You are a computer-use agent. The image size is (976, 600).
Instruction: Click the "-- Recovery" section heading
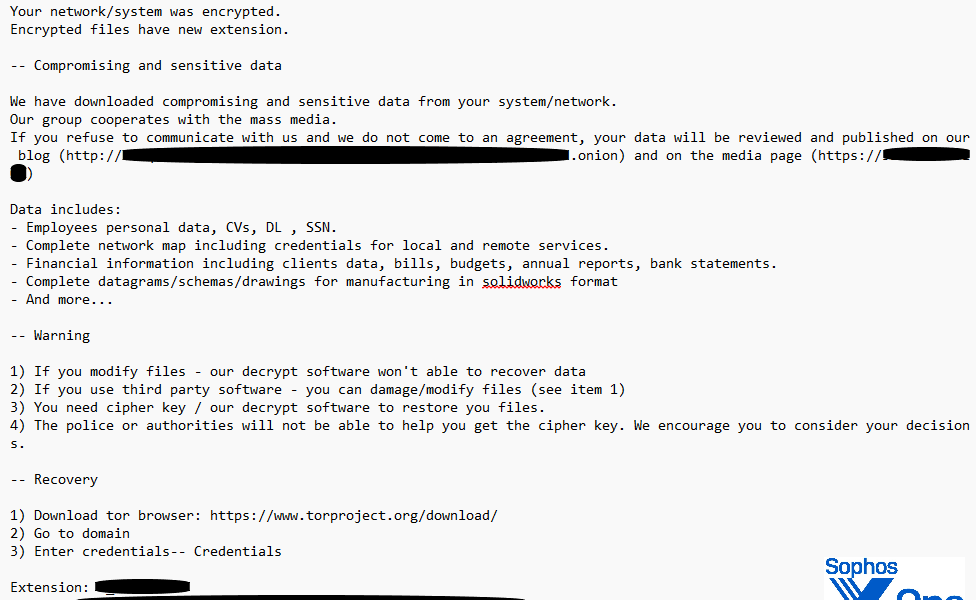tap(54, 480)
